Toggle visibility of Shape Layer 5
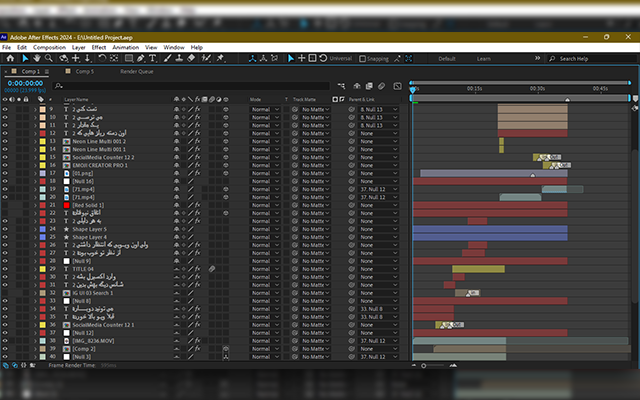Screen dimensions: 640x400 click(x=5, y=229)
